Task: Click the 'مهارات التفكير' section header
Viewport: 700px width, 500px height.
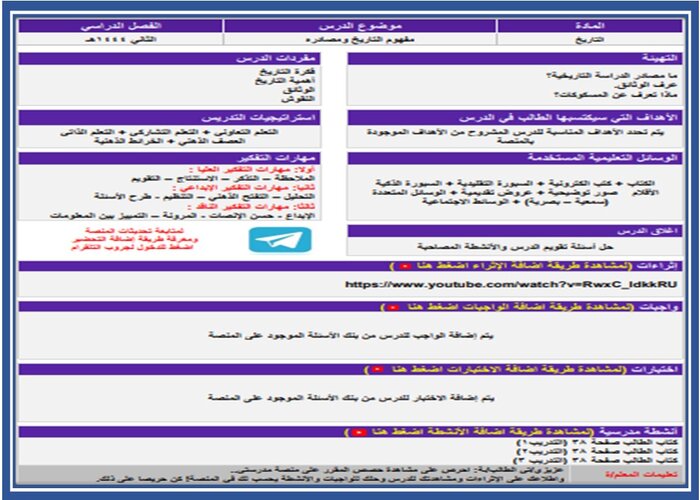Action: (170, 158)
